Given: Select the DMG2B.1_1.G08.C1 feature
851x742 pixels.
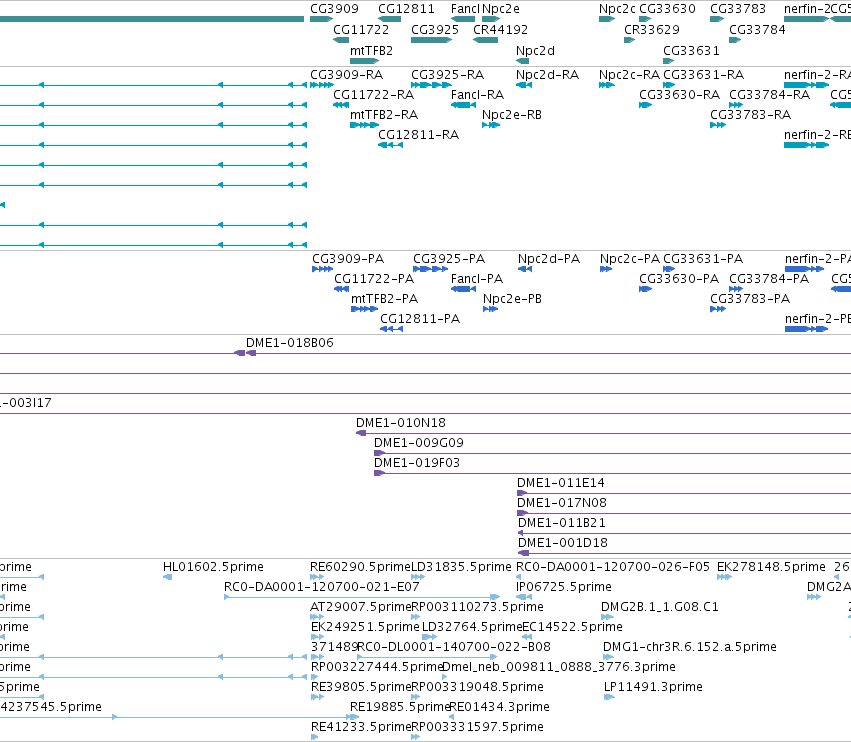Looking at the screenshot, I should point(607,617).
